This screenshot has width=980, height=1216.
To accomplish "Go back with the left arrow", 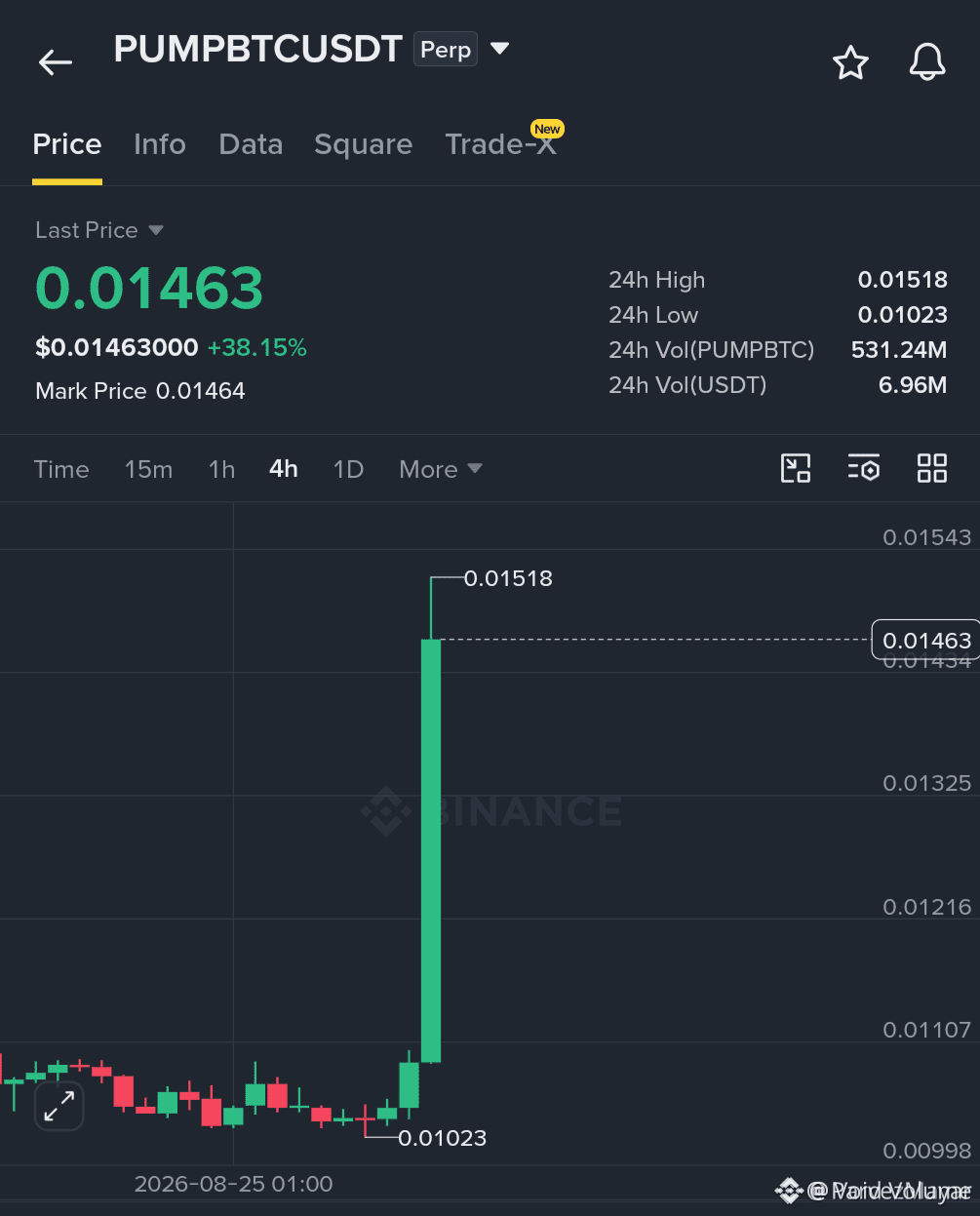I will (x=56, y=63).
